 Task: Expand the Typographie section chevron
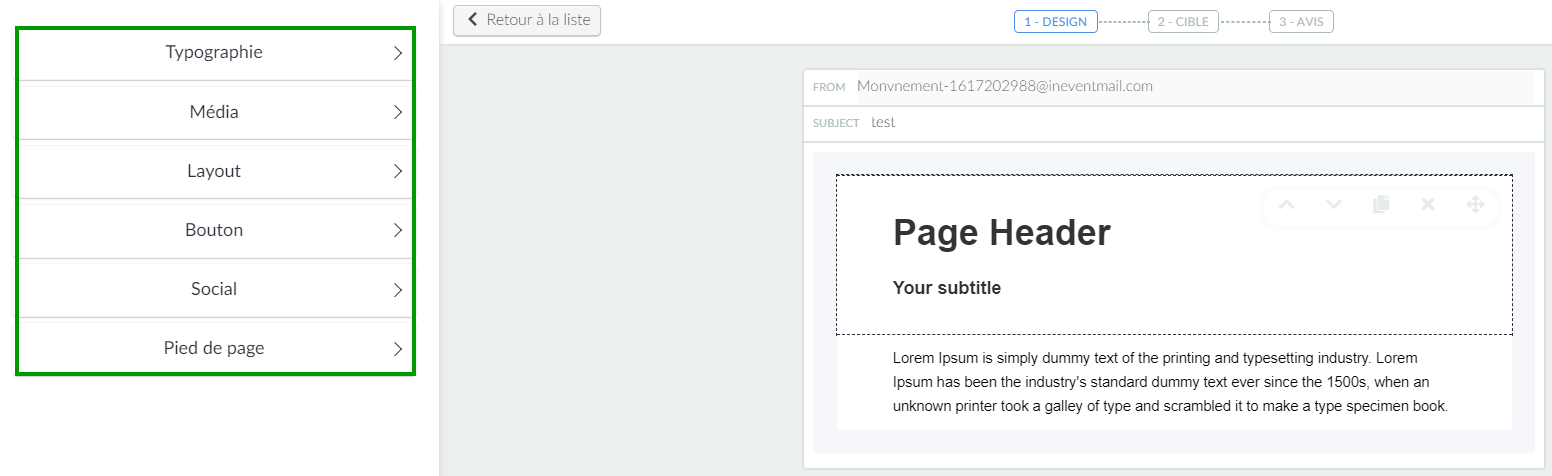click(397, 53)
